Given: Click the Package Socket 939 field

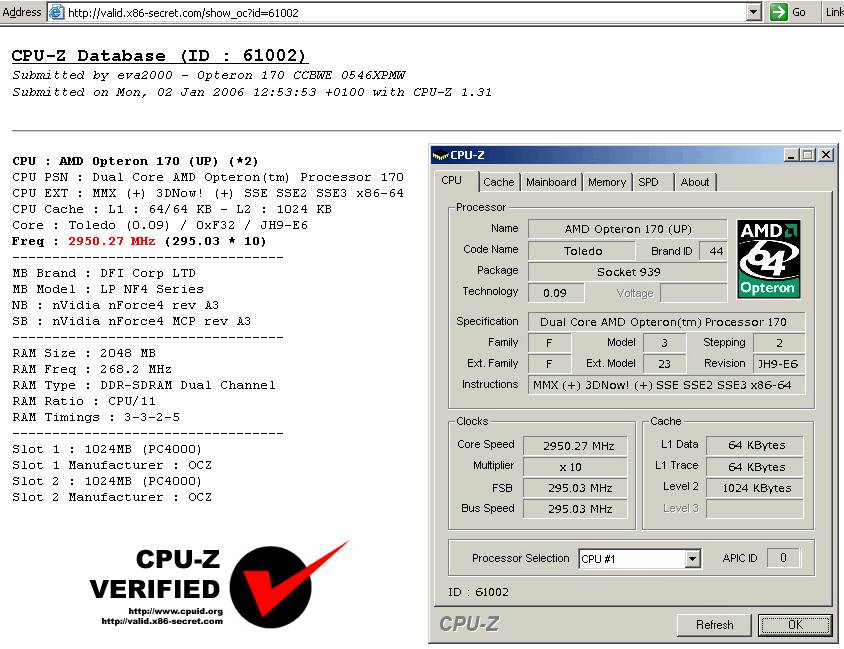Looking at the screenshot, I should click(628, 272).
